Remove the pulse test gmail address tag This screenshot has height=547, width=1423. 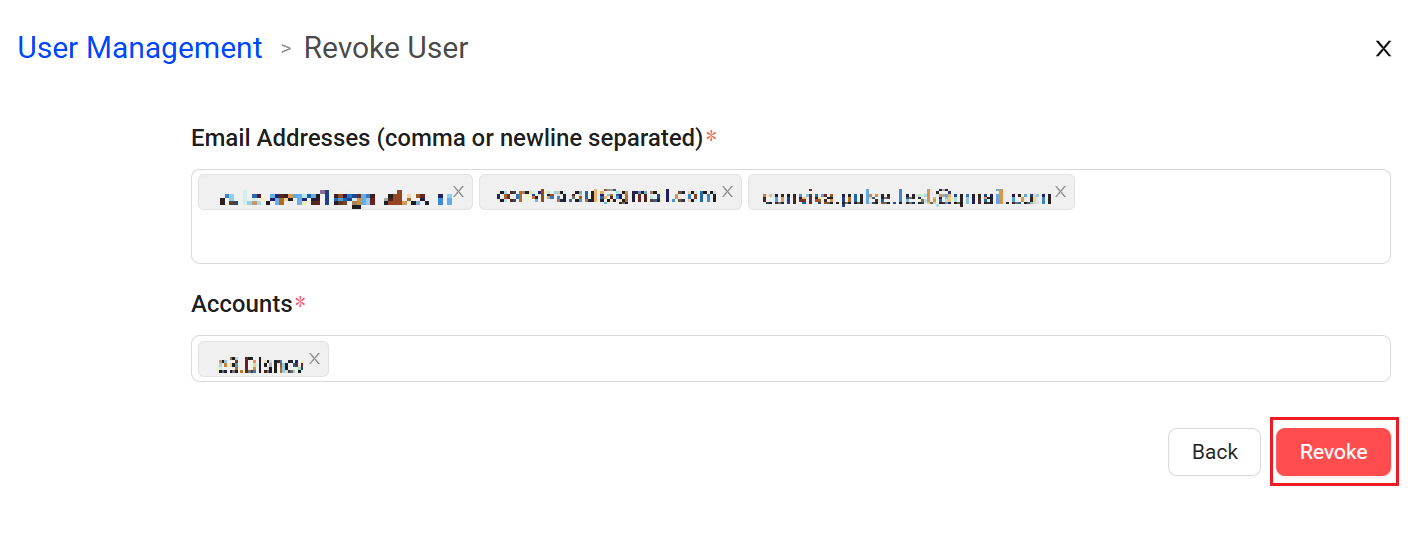click(1060, 191)
